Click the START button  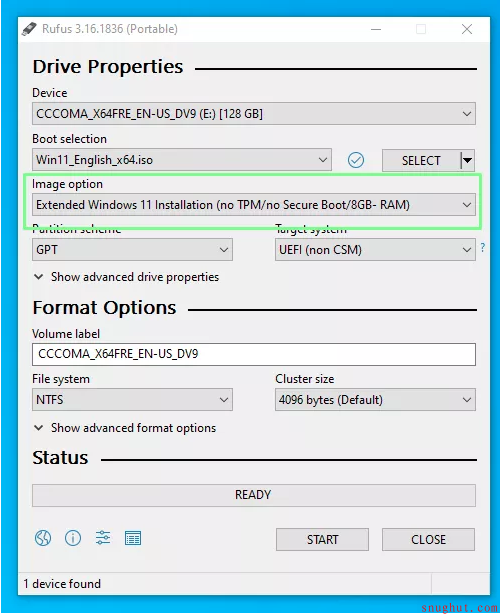322,539
